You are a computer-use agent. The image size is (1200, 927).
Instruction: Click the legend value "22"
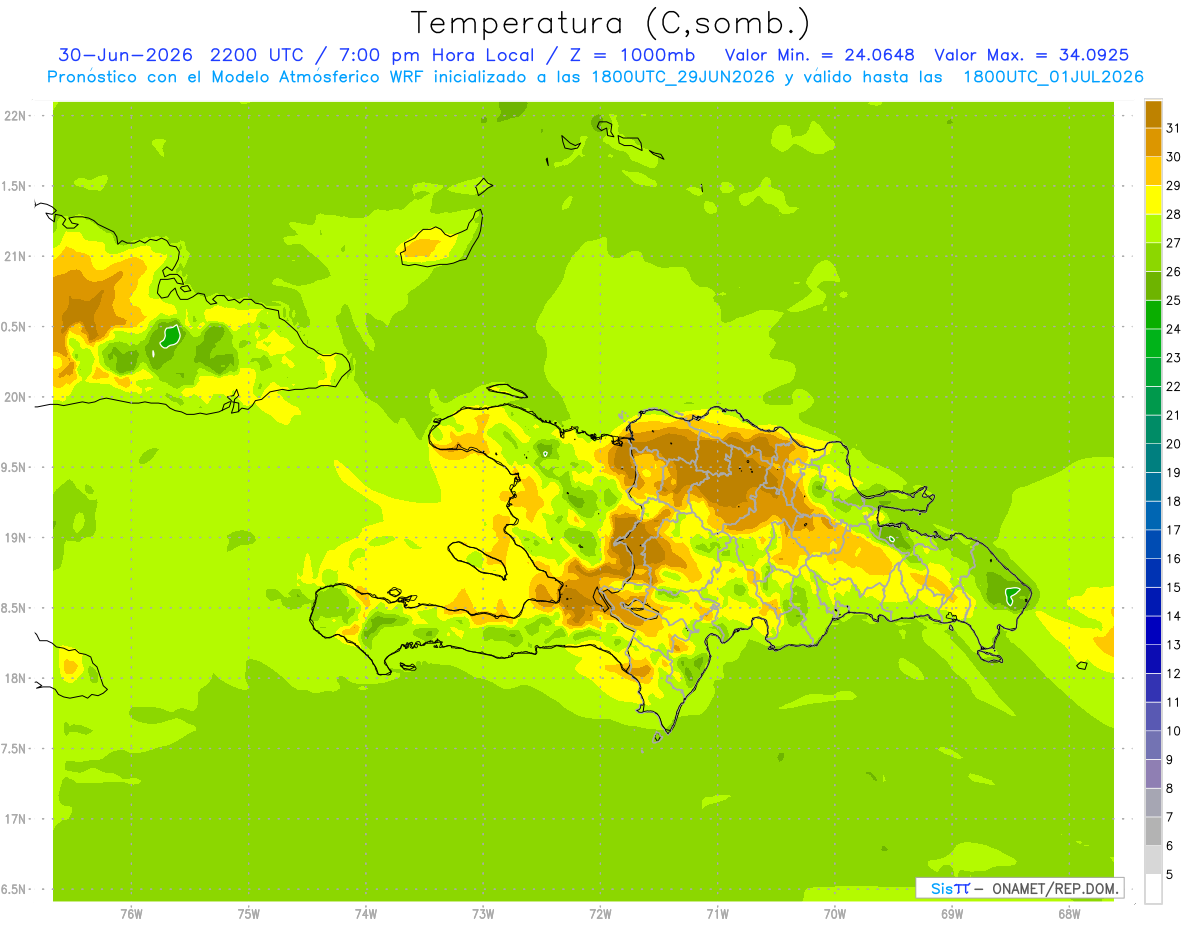(1174, 387)
